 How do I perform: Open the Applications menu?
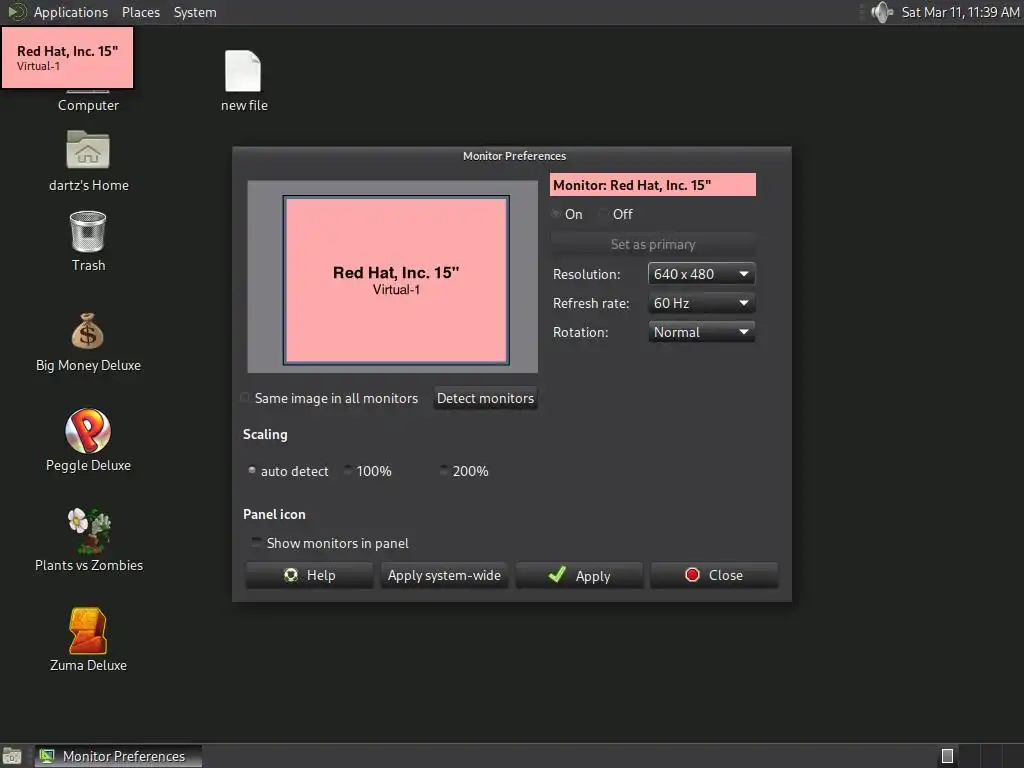(71, 12)
